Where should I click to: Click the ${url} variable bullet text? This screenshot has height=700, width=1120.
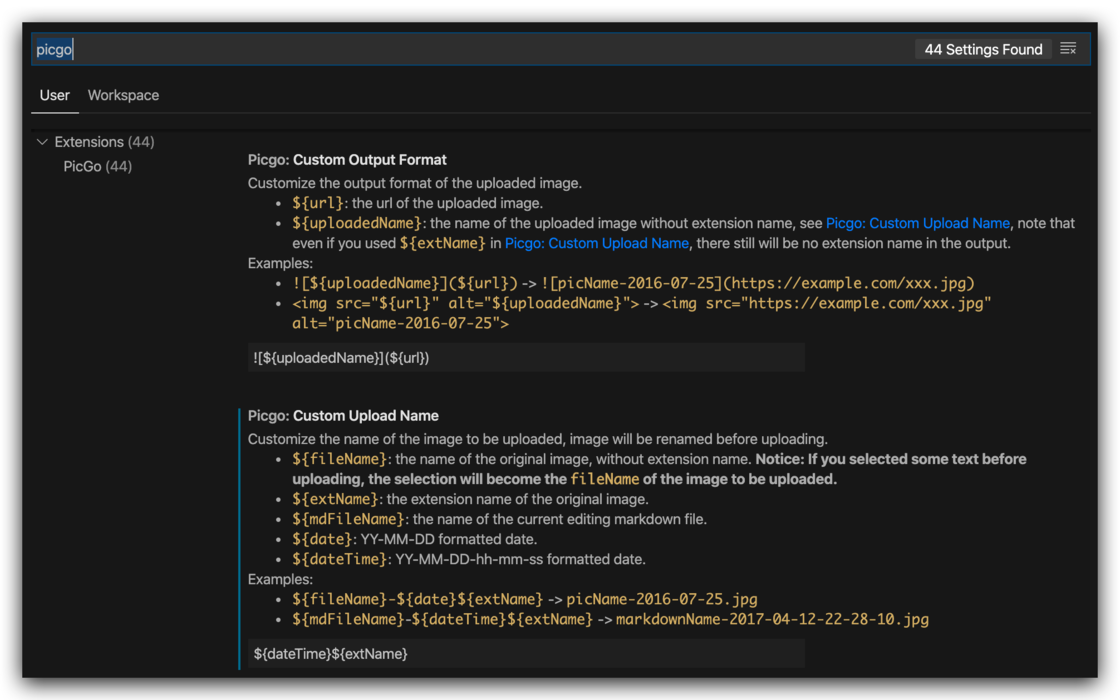[318, 203]
